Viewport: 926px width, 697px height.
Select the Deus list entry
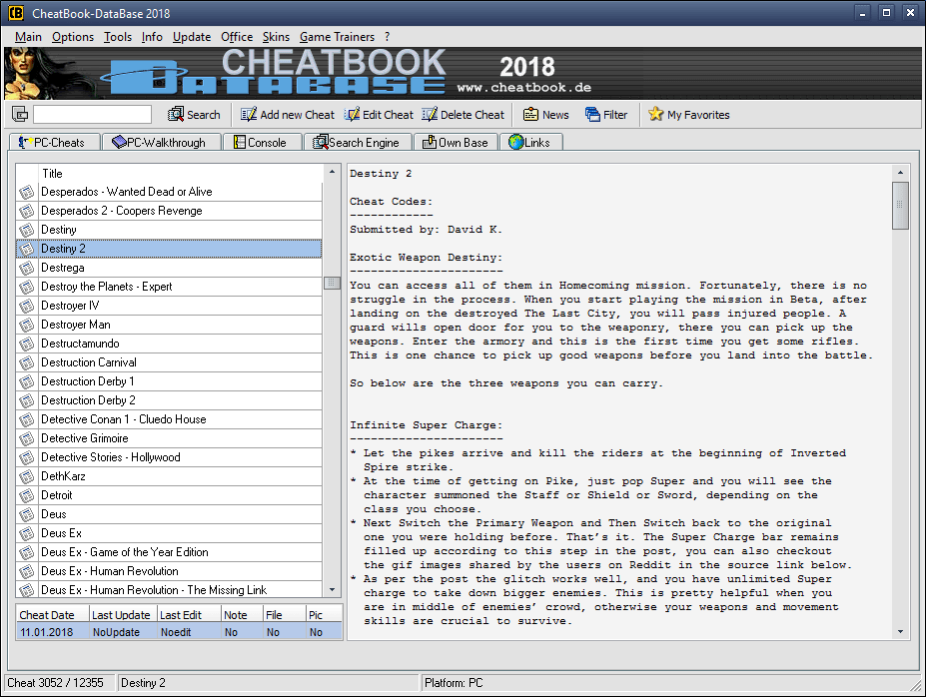tap(169, 514)
